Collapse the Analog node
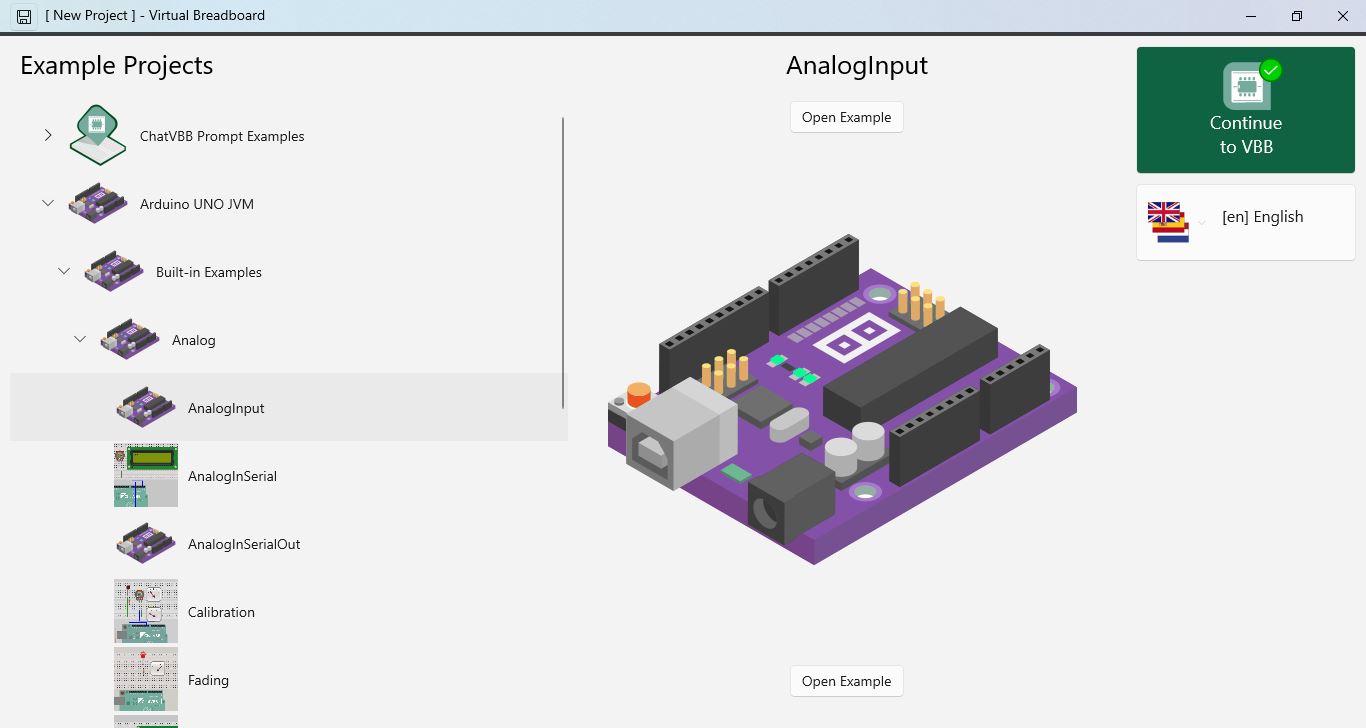 pos(80,339)
